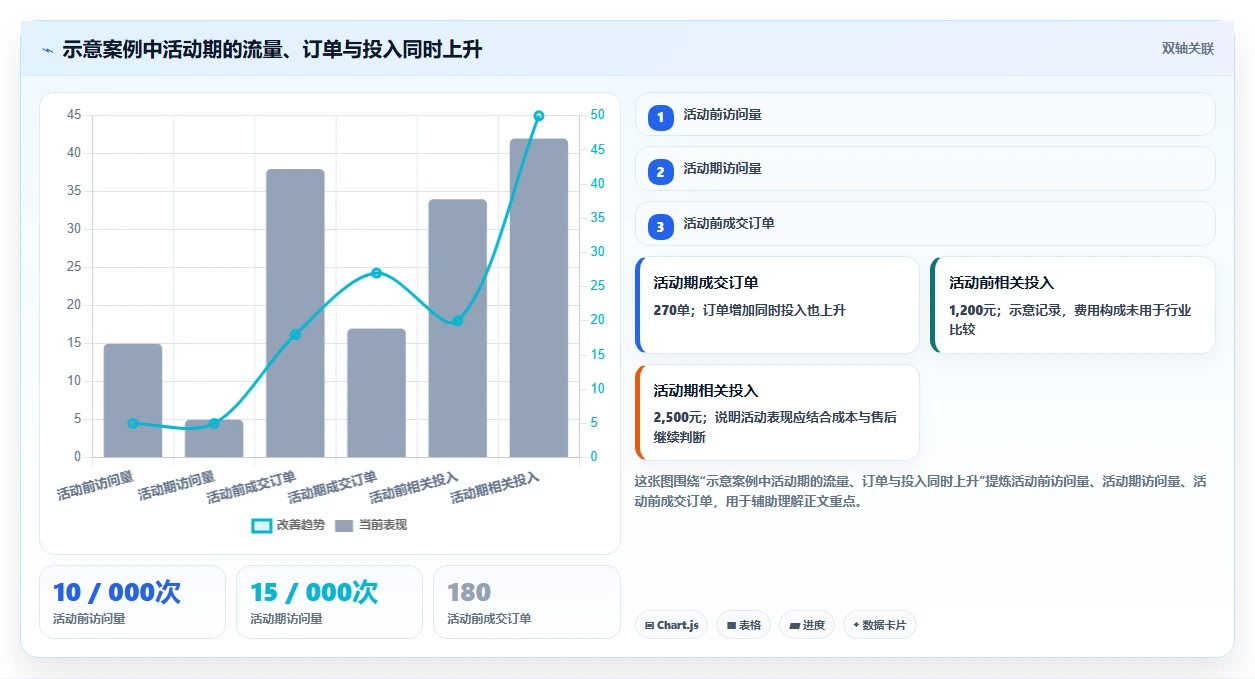Click the icon in the Chart.js tag
This screenshot has height=679, width=1255.
click(650, 626)
